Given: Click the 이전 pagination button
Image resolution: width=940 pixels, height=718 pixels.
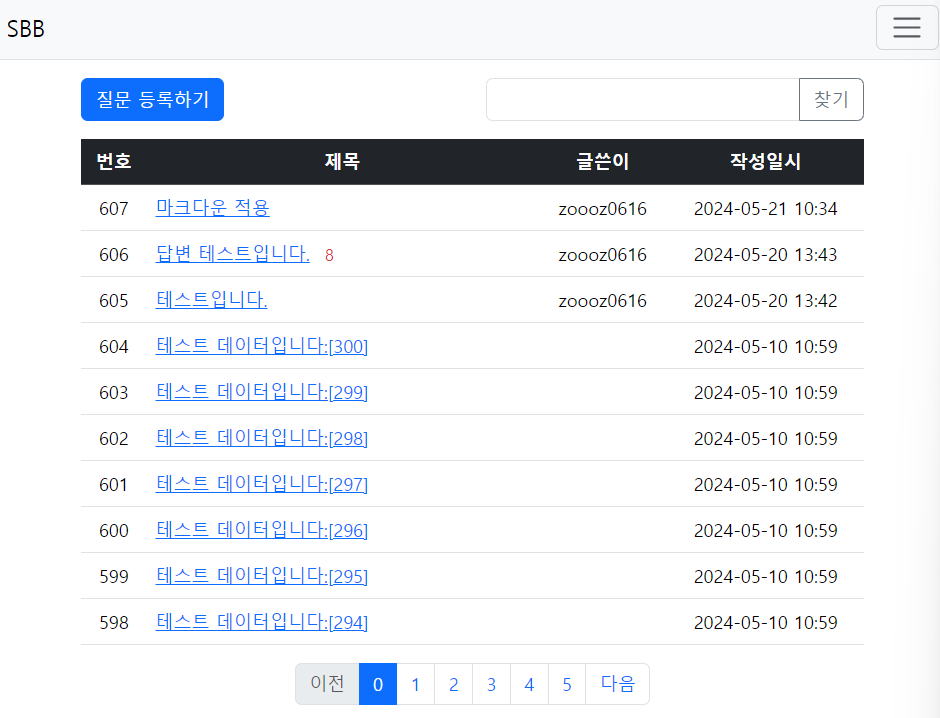Looking at the screenshot, I should (327, 684).
